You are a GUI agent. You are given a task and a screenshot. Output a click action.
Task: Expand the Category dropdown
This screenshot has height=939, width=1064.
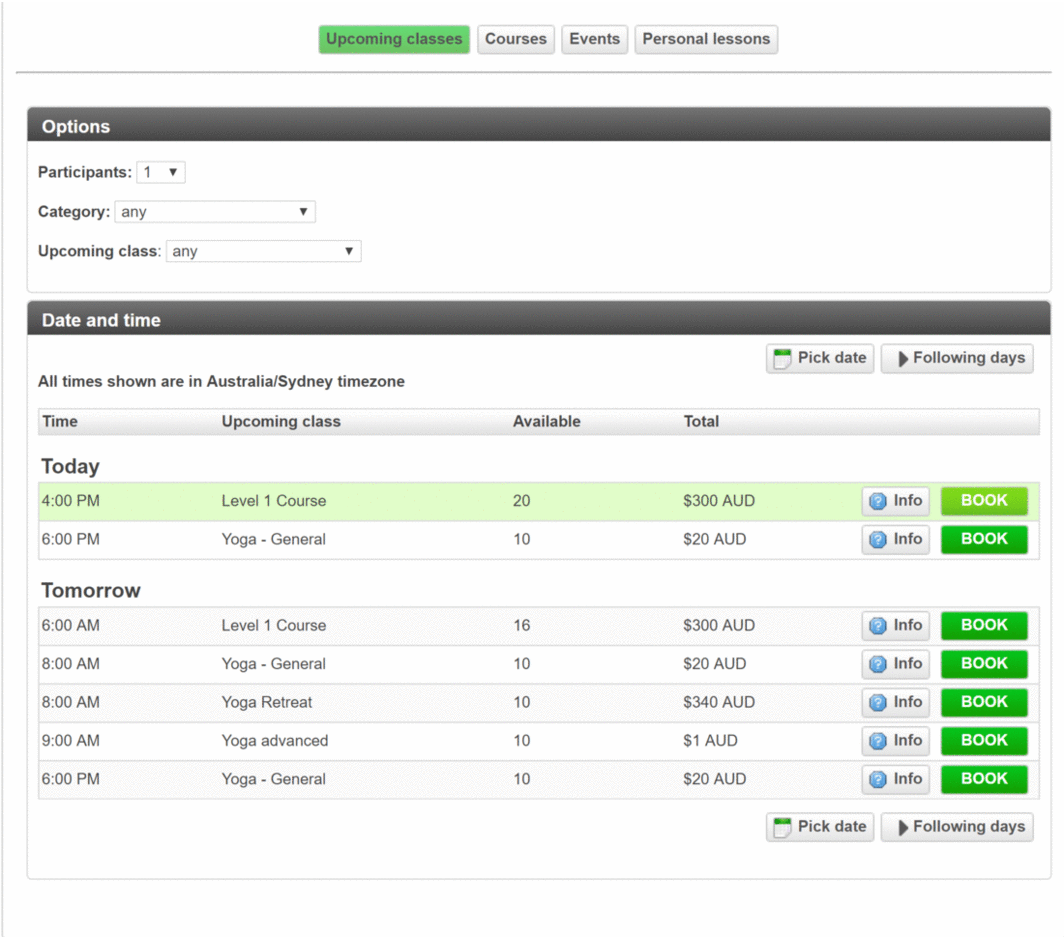coord(215,212)
